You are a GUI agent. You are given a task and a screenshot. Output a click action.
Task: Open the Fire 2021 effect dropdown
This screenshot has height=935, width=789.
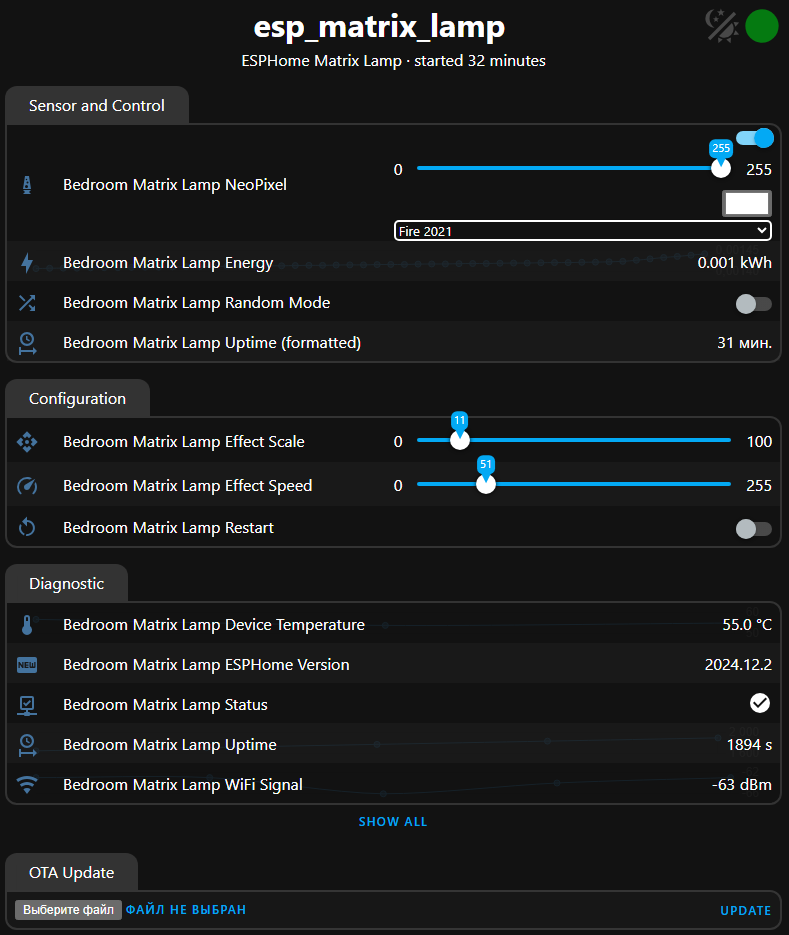(583, 231)
